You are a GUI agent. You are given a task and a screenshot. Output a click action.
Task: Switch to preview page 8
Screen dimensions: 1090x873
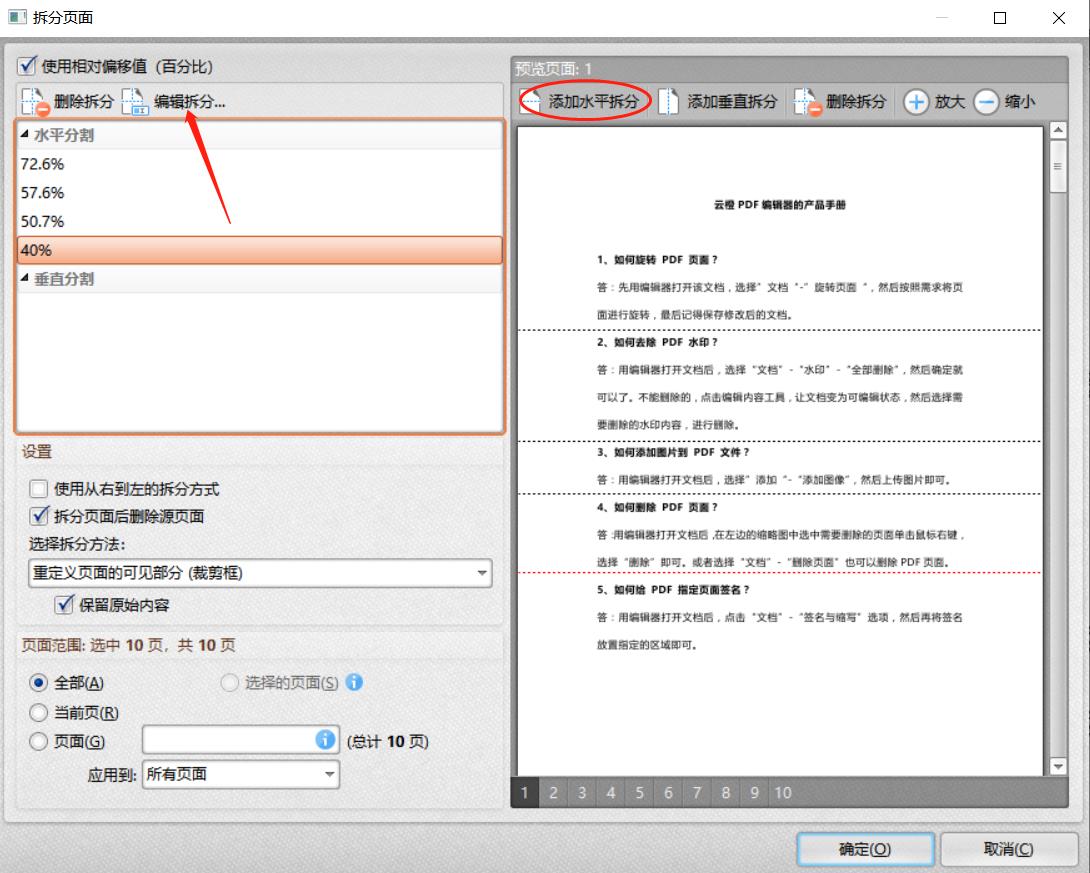tap(726, 792)
